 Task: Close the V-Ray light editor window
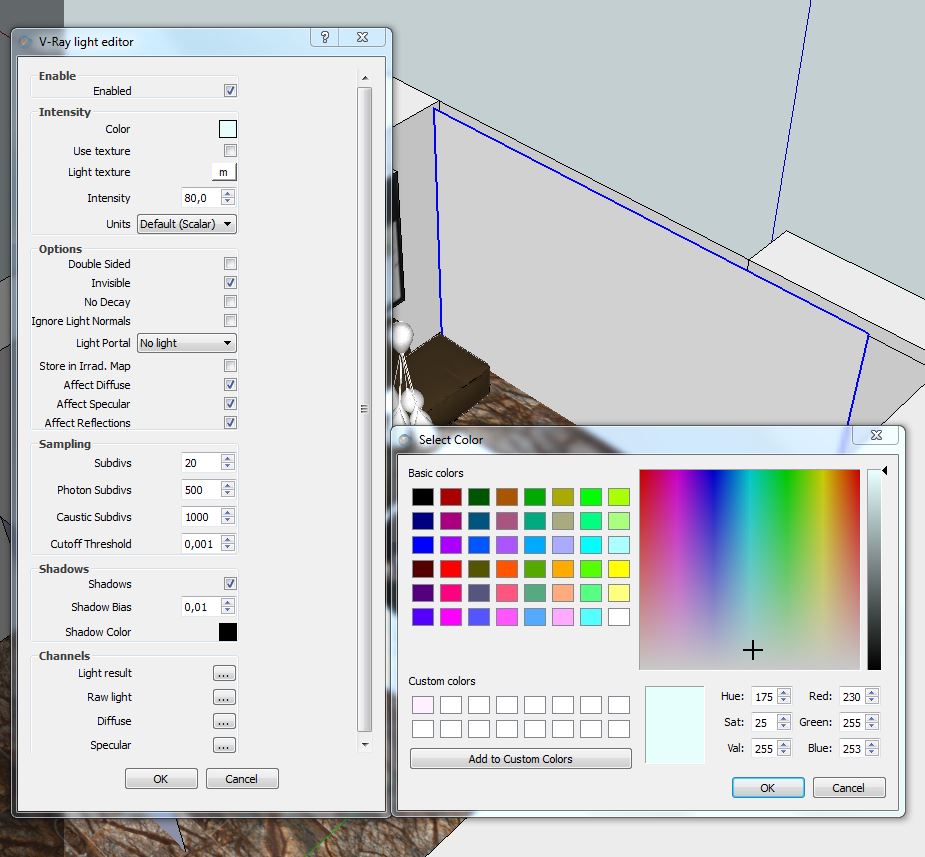tap(362, 37)
